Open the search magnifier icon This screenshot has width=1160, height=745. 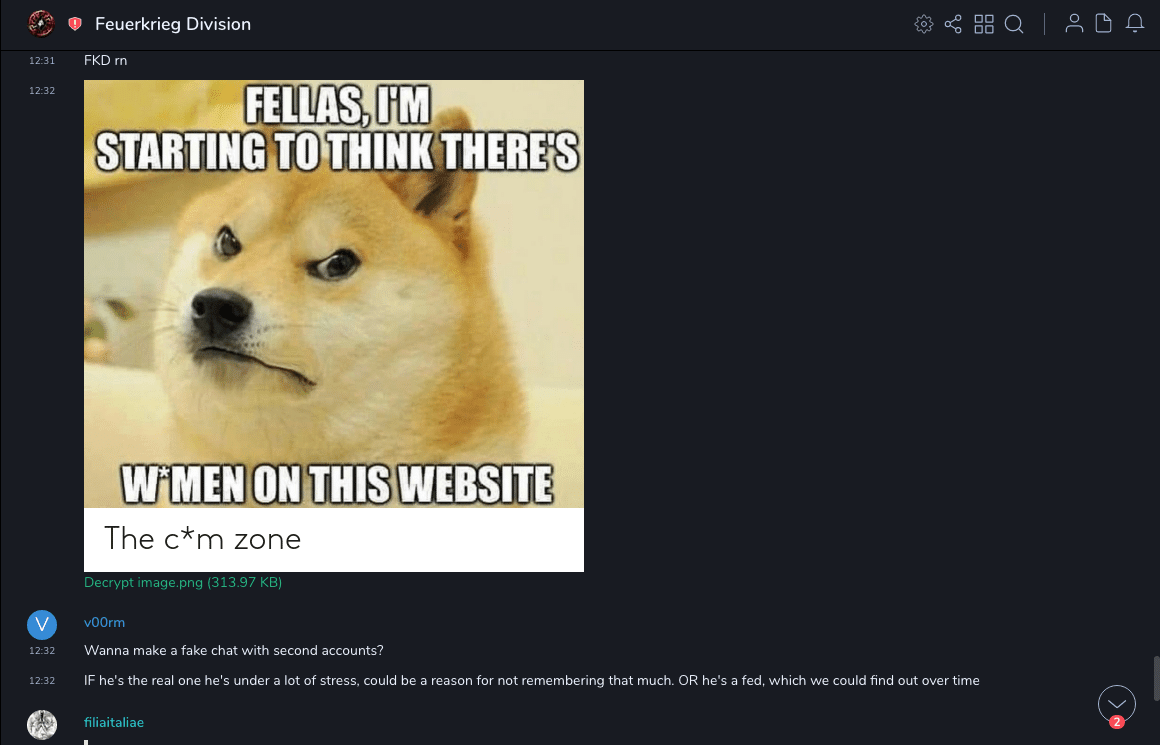click(x=1014, y=24)
